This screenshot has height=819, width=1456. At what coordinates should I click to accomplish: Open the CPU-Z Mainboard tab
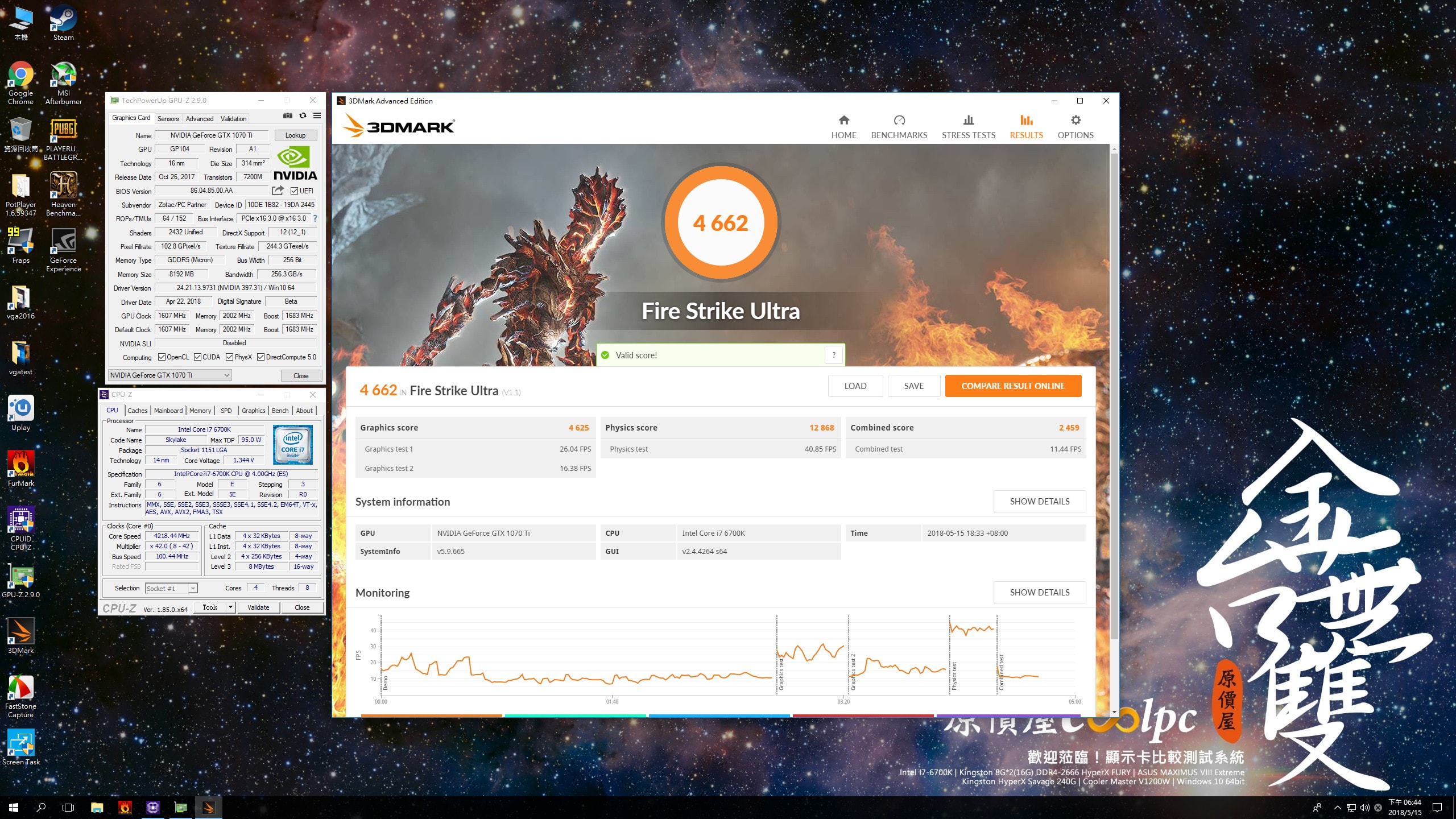pyautogui.click(x=168, y=411)
